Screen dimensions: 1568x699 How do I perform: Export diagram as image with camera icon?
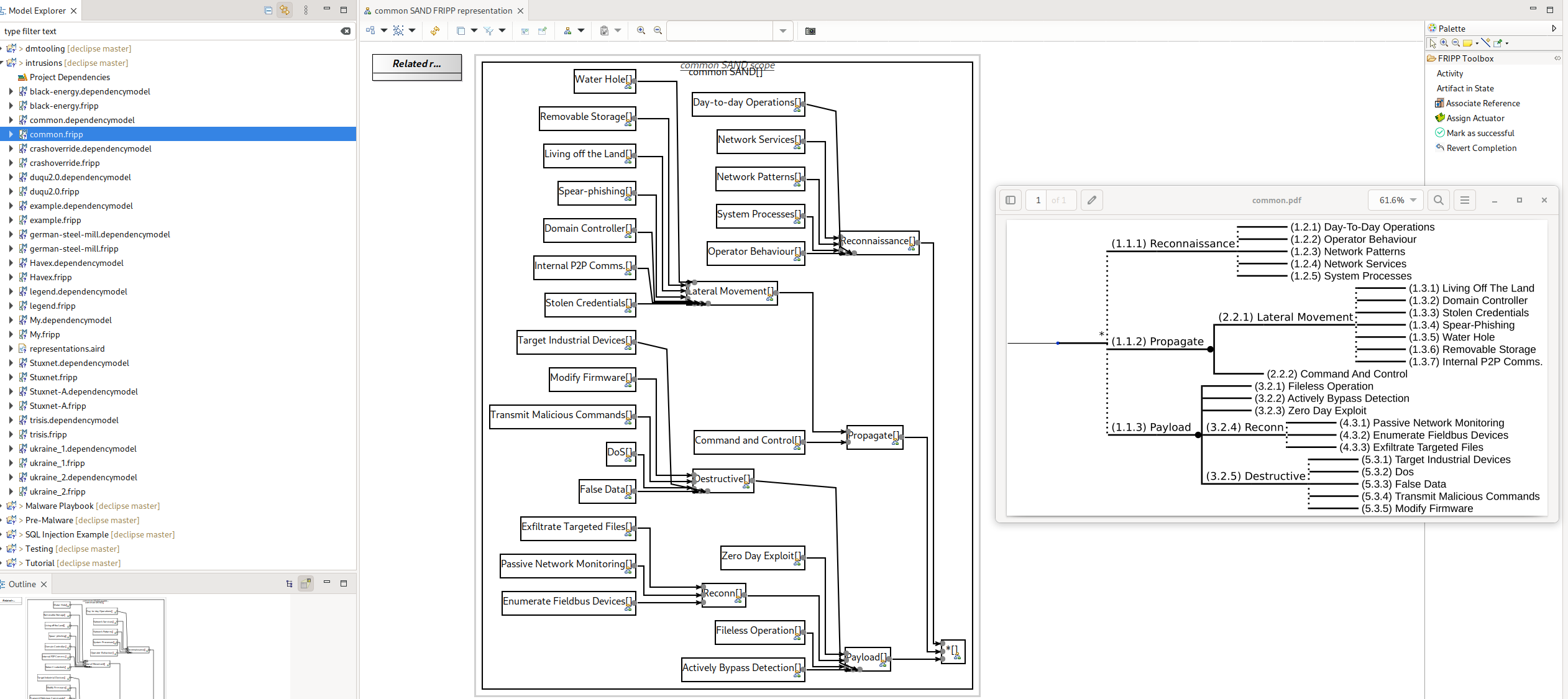[810, 31]
